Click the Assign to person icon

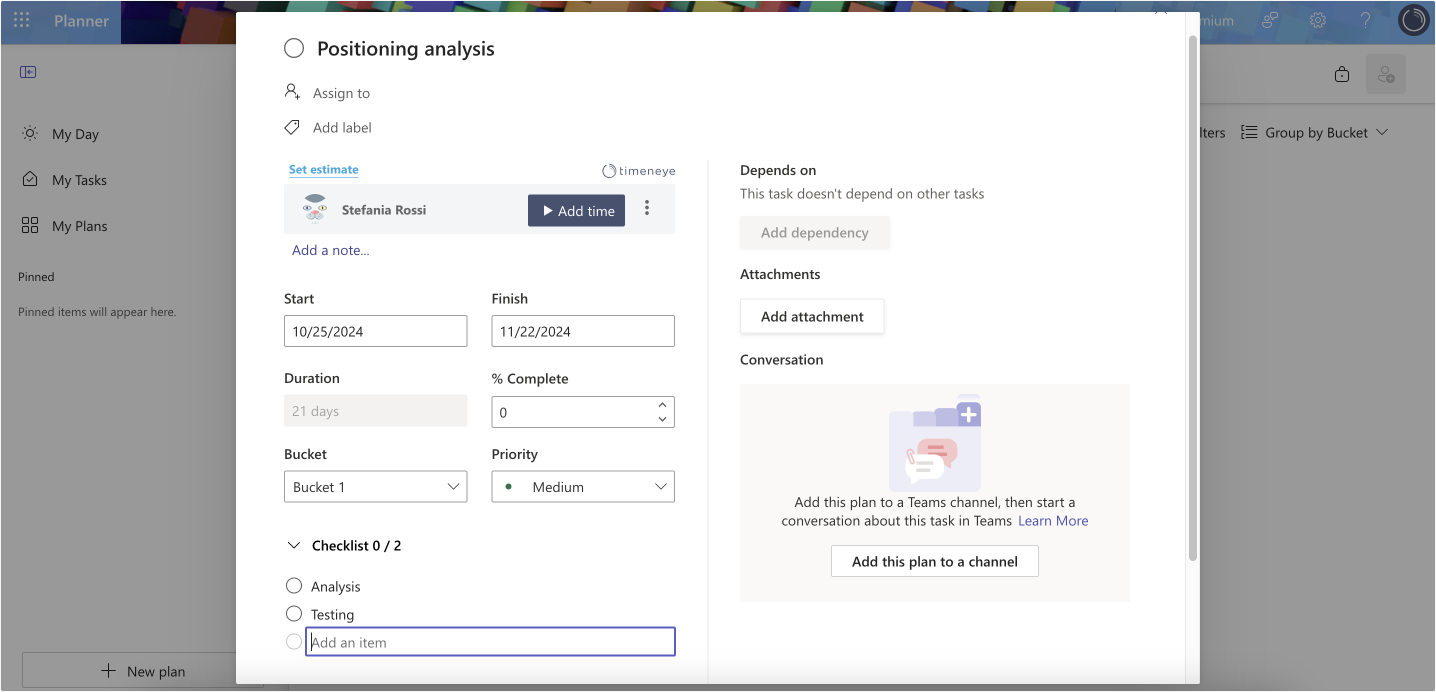[292, 91]
